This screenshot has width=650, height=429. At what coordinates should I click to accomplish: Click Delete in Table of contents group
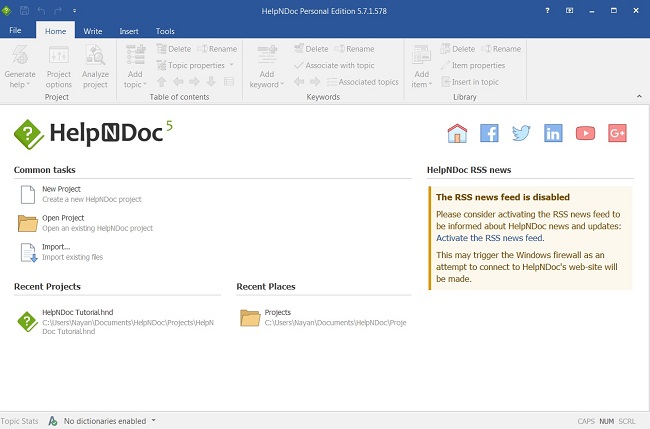(174, 49)
